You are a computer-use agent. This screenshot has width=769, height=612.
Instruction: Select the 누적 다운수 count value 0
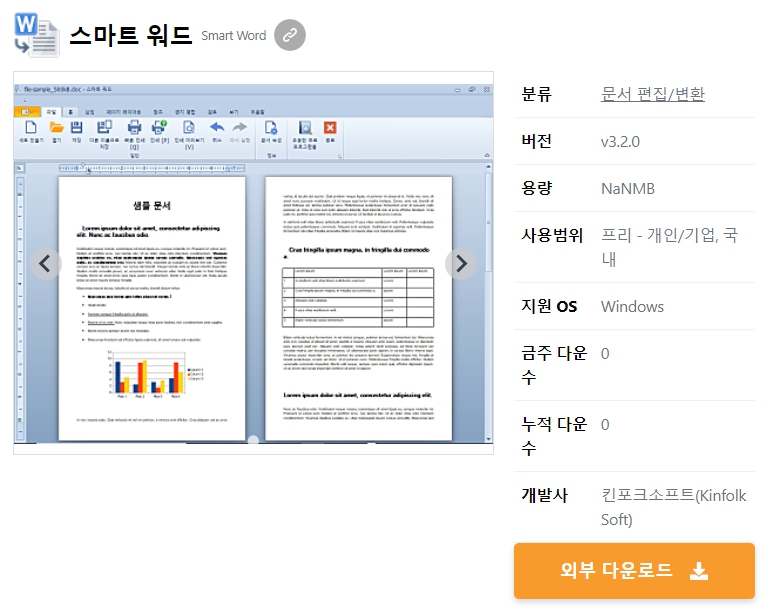click(605, 425)
